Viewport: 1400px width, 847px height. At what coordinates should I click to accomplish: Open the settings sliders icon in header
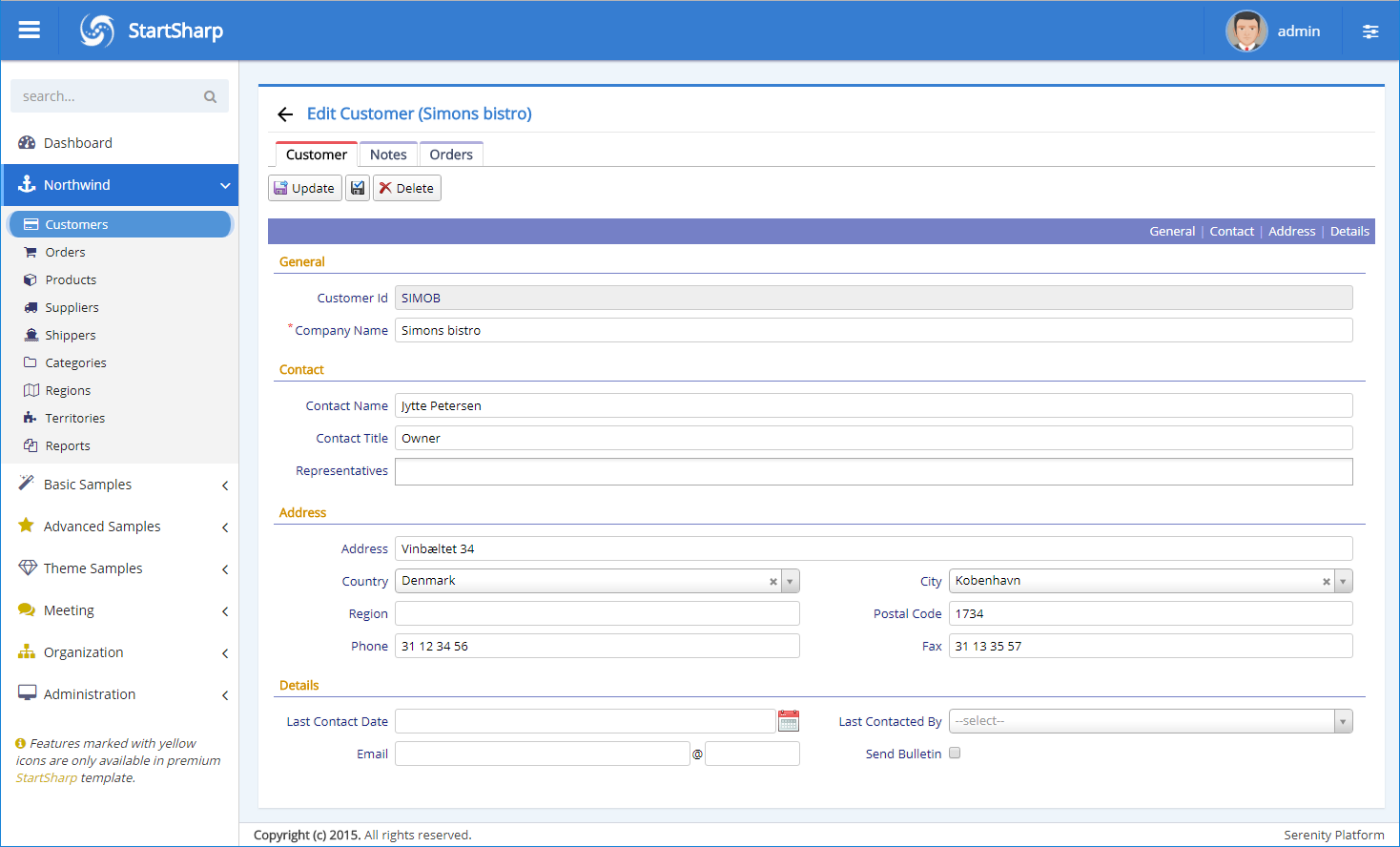click(1370, 31)
